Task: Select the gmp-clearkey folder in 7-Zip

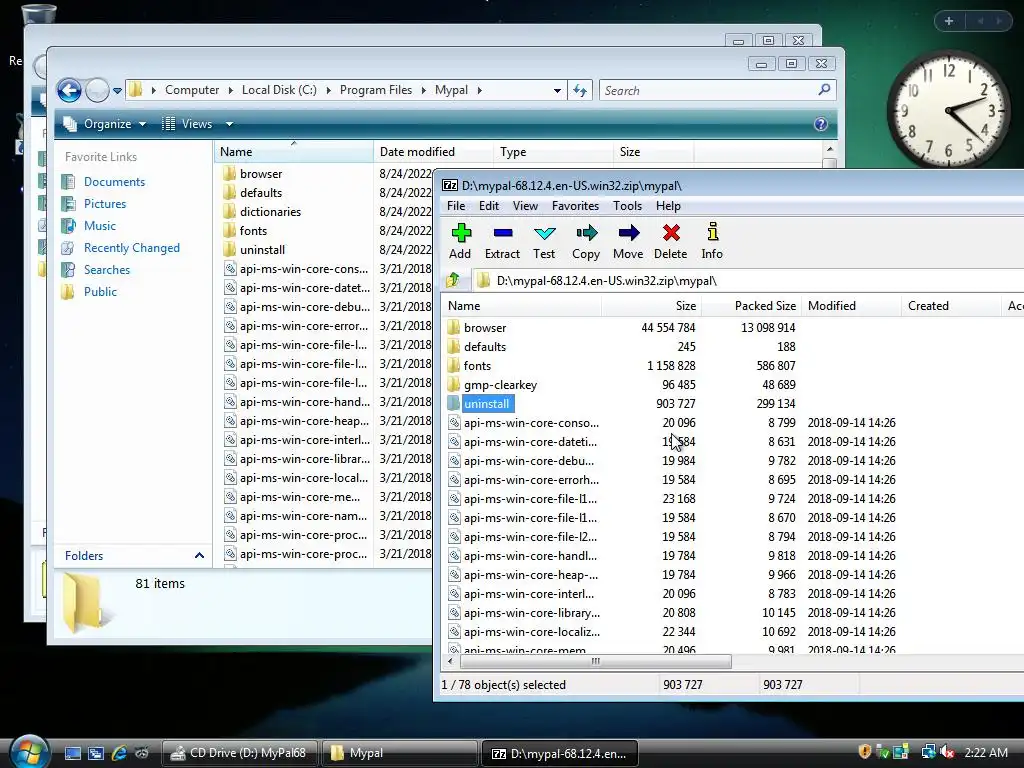Action: tap(500, 385)
